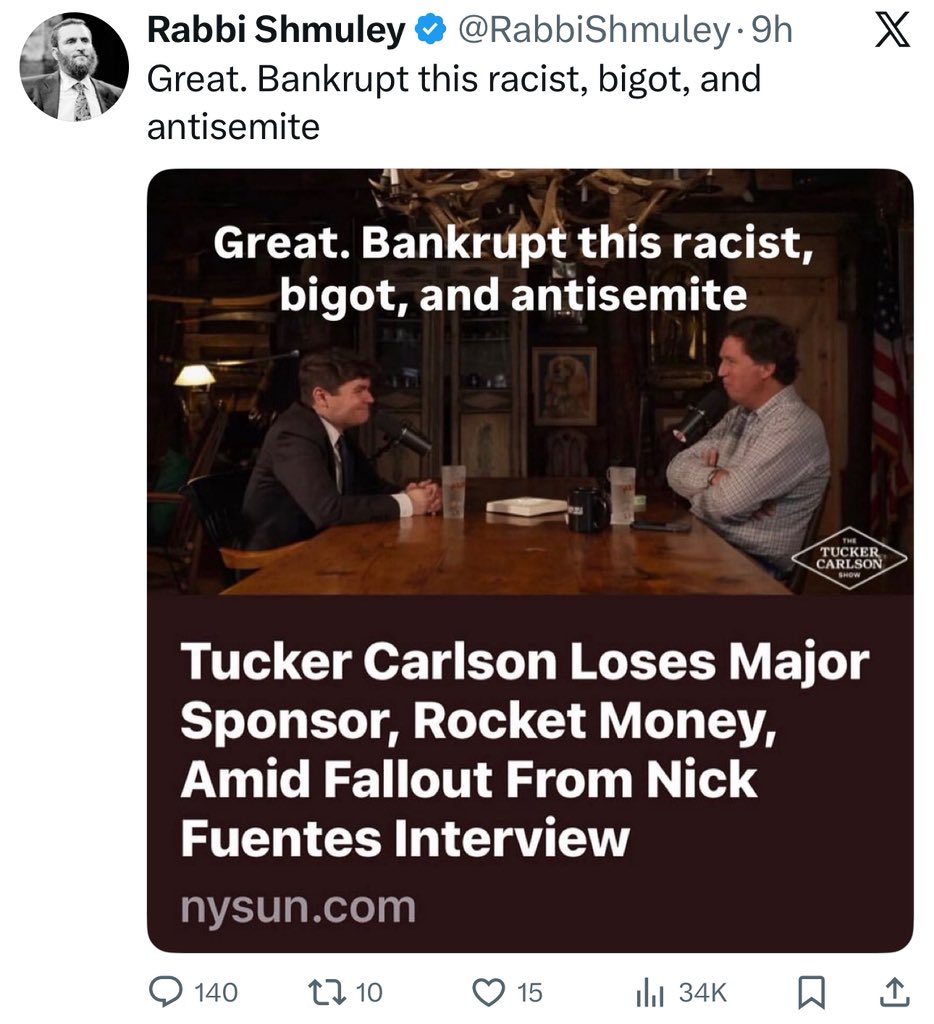This screenshot has width=934, height=1024.
Task: Click the share upload icon
Action: [x=894, y=991]
